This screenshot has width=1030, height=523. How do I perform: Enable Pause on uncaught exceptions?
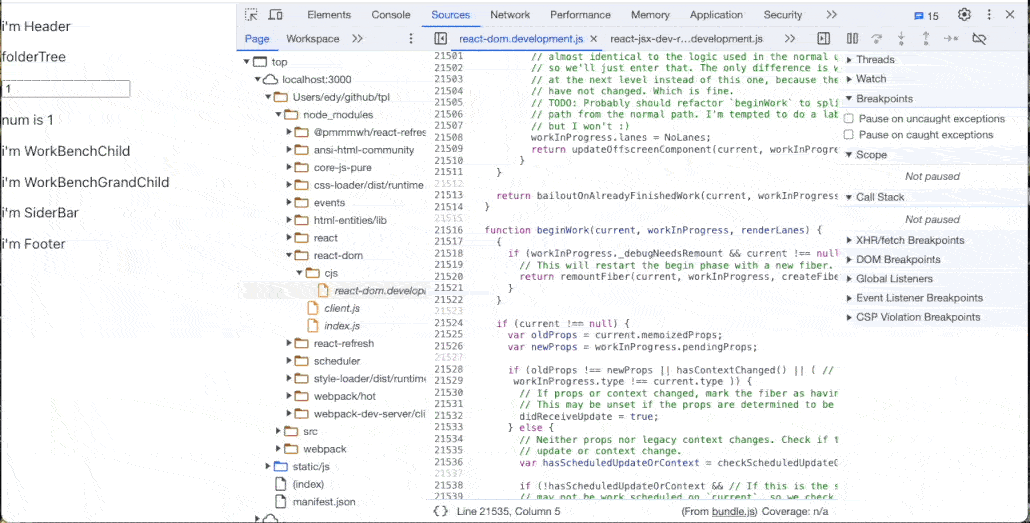click(848, 119)
